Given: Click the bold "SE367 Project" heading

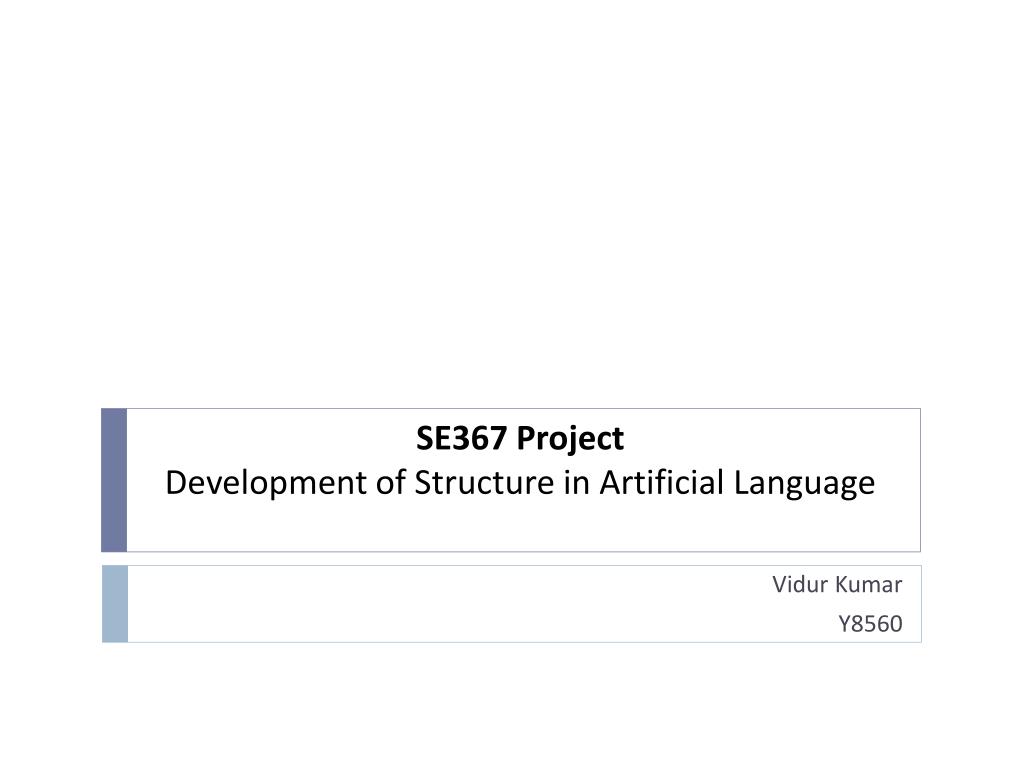Looking at the screenshot, I should 520,439.
